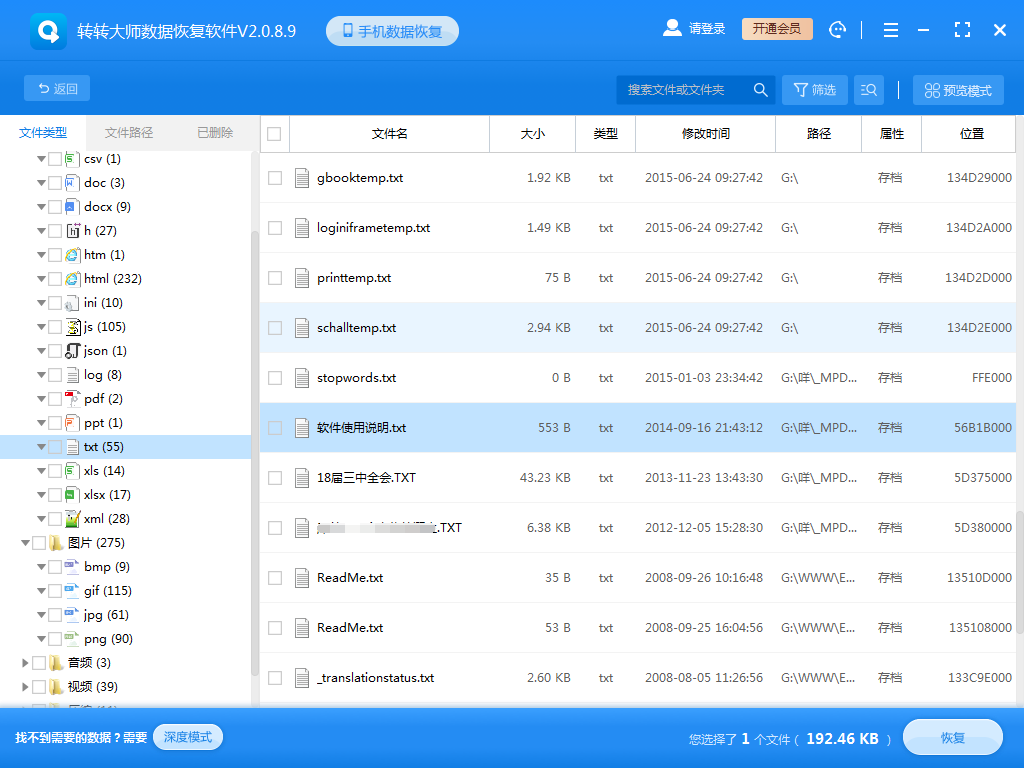The width and height of the screenshot is (1024, 768).
Task: Click the advanced search icon beside 筛选
Action: (x=868, y=89)
